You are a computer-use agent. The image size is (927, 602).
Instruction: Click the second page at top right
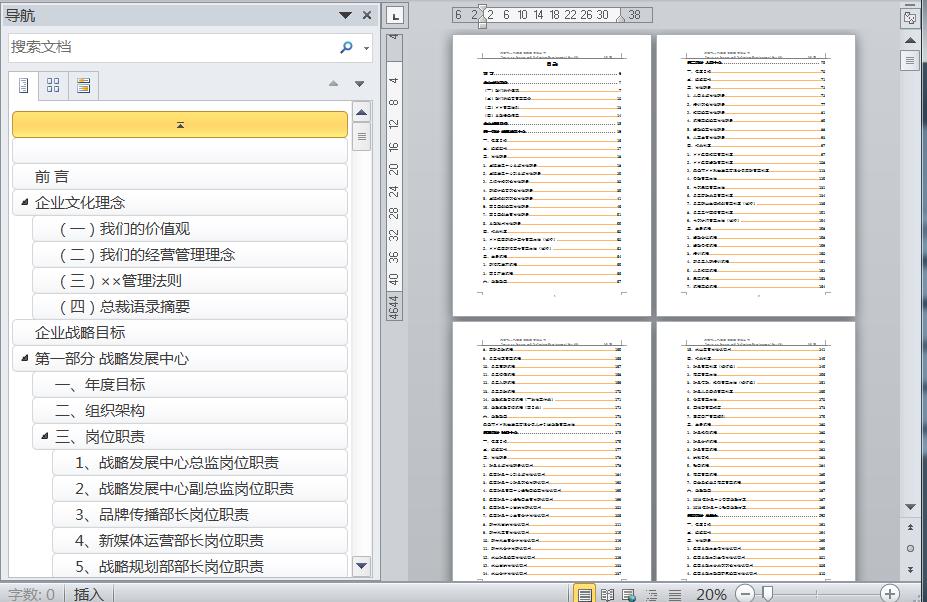pos(756,175)
